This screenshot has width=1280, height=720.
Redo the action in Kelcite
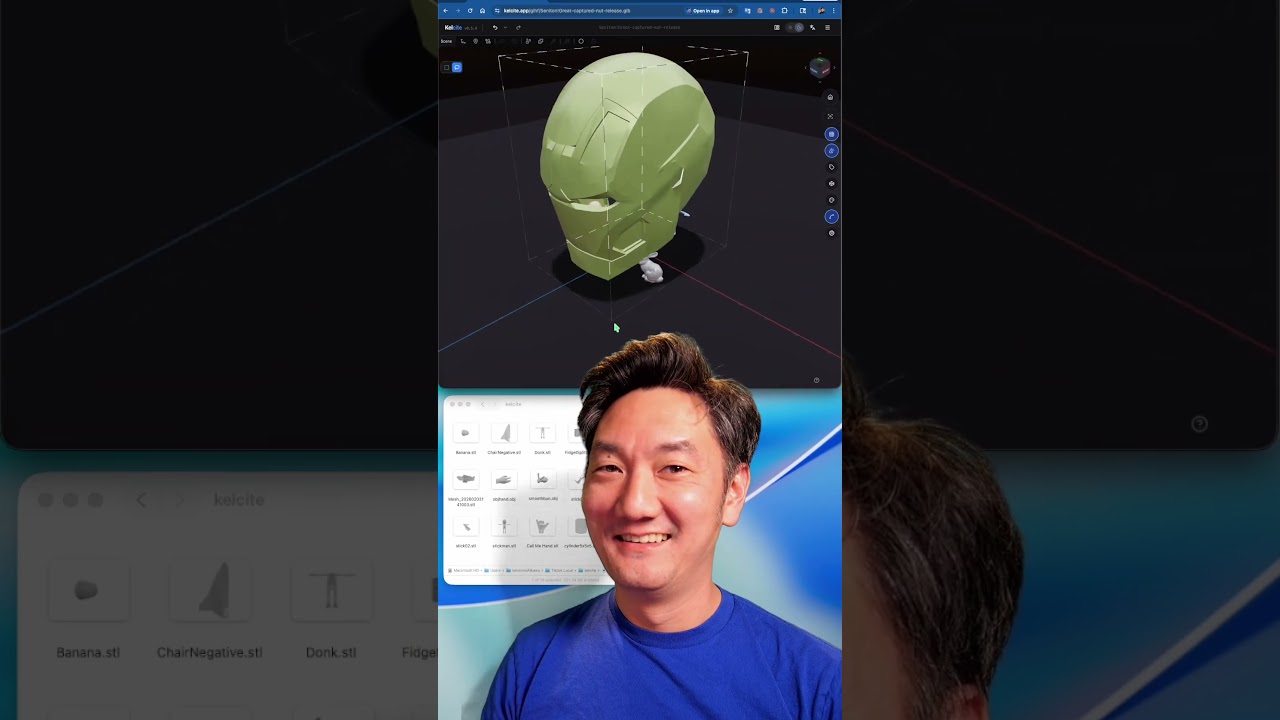[518, 28]
